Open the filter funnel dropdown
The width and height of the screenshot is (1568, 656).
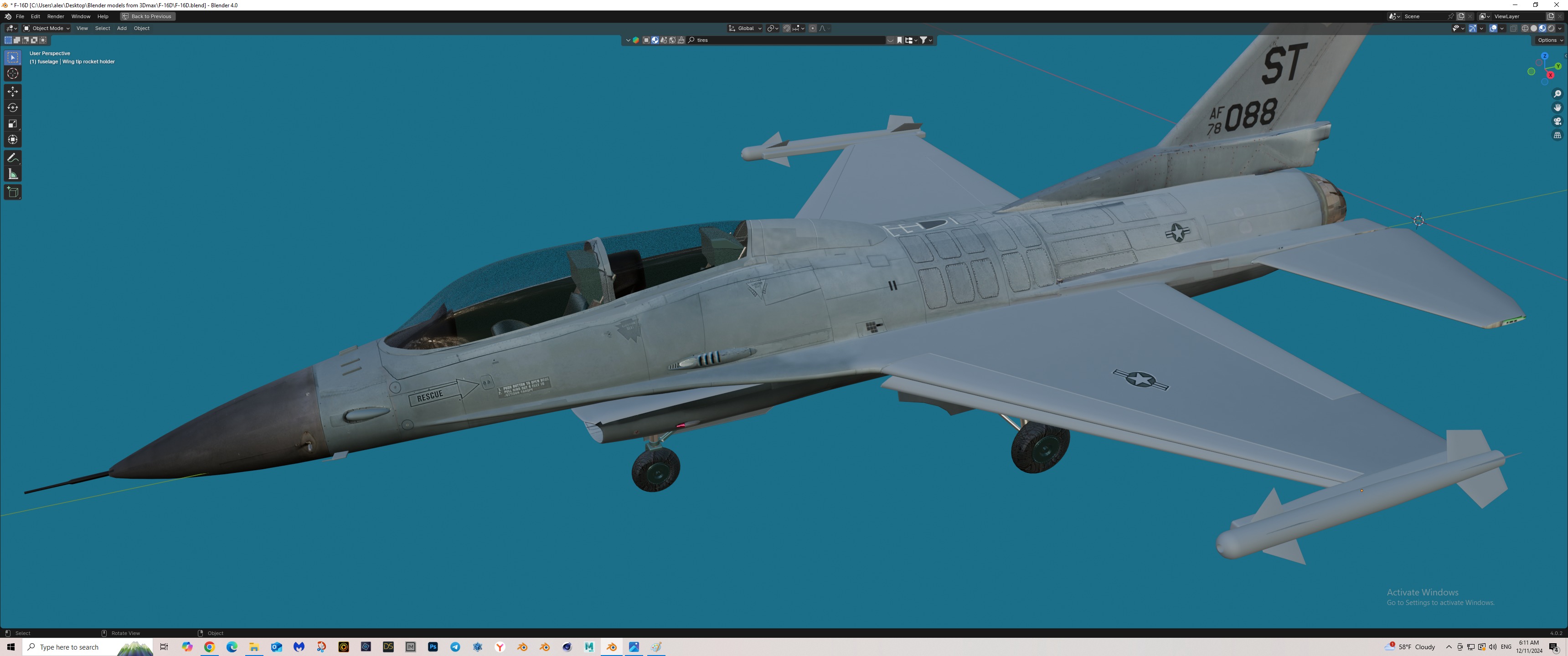926,40
